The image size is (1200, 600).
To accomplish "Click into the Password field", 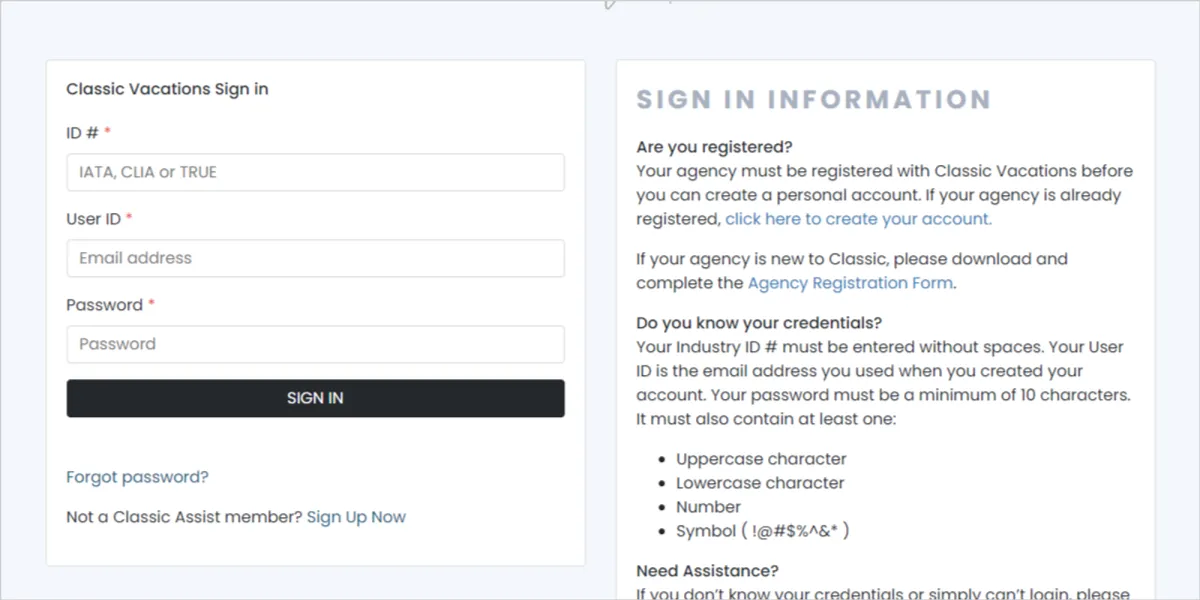I will (x=315, y=344).
